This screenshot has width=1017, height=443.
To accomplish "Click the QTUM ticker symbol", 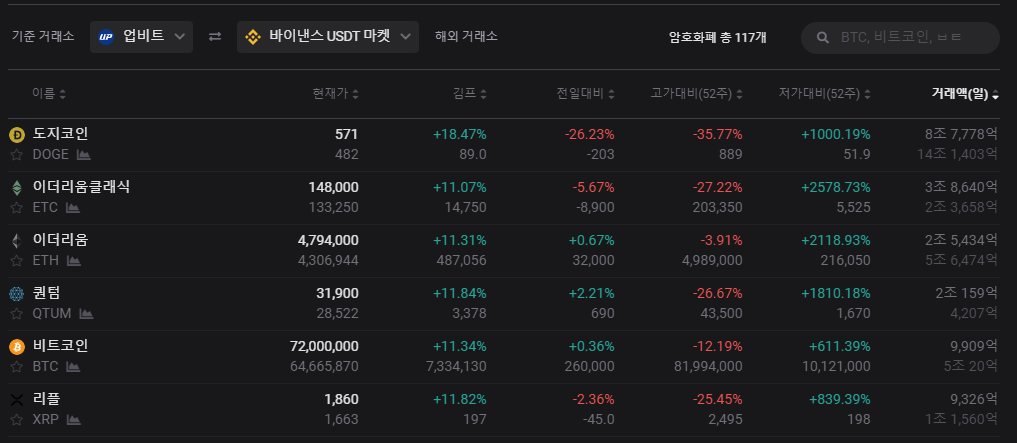I will [52, 314].
